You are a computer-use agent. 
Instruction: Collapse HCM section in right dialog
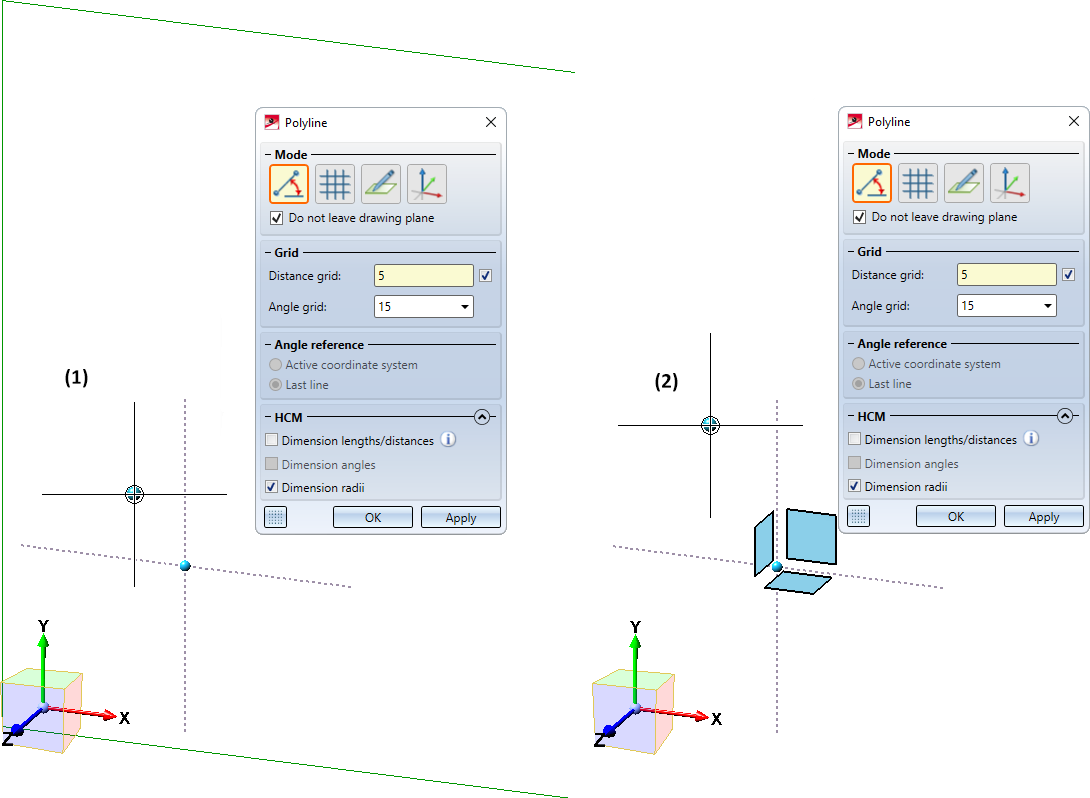point(1065,416)
